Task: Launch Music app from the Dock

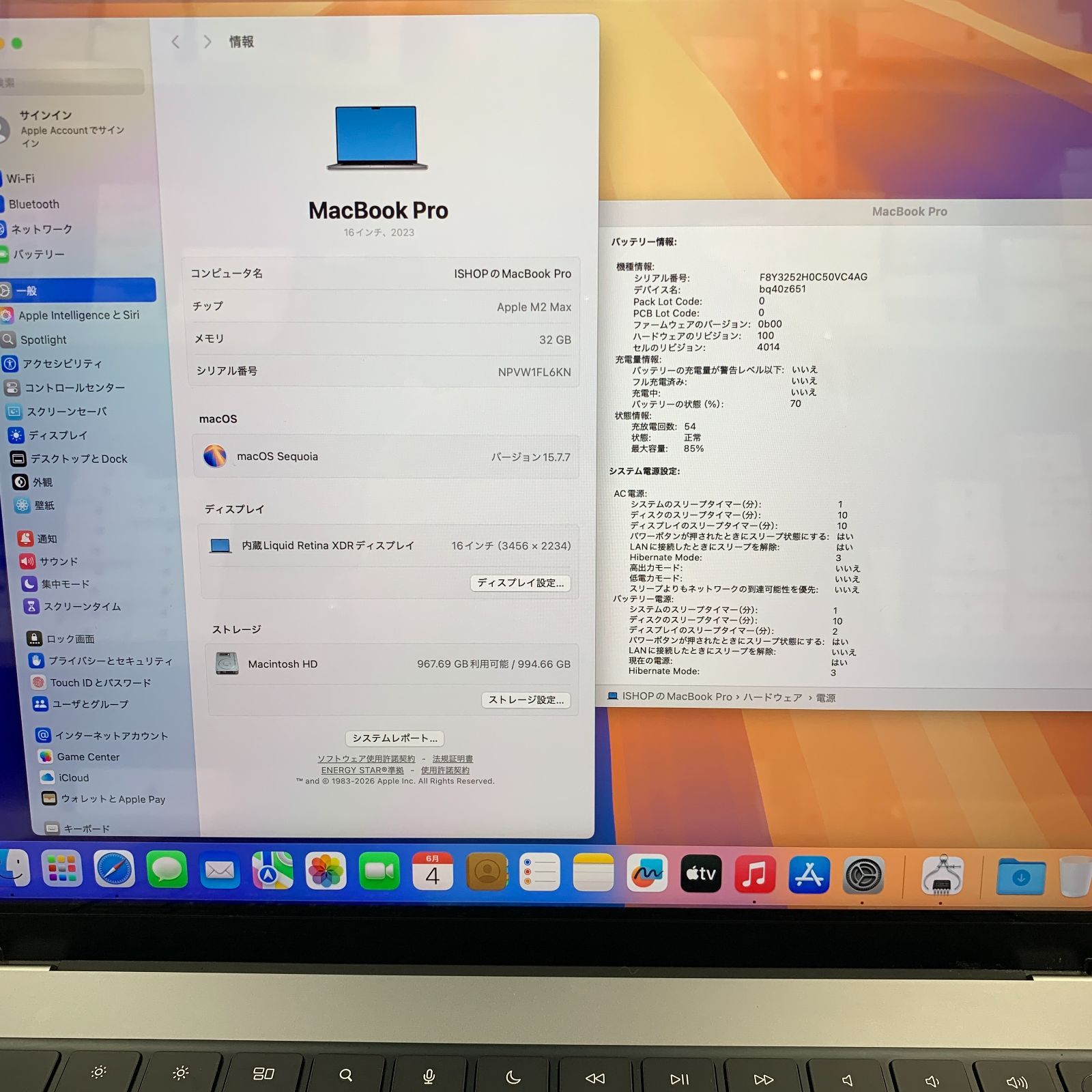Action: point(755,874)
